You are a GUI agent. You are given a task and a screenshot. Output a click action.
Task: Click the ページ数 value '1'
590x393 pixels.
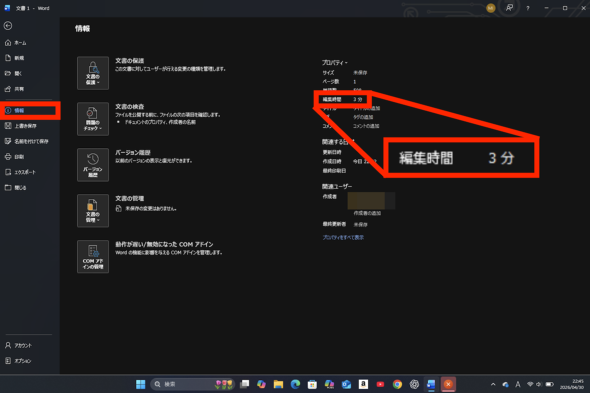[354, 82]
